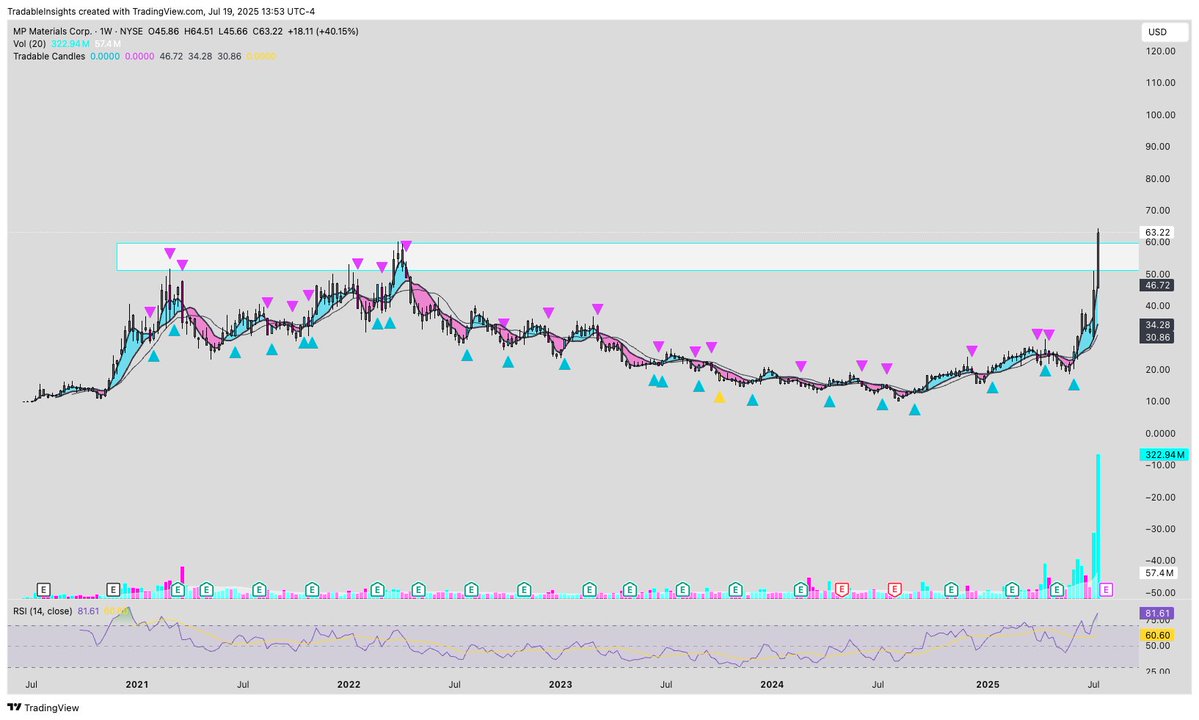Click the 100.00 price axis value

click(1160, 115)
